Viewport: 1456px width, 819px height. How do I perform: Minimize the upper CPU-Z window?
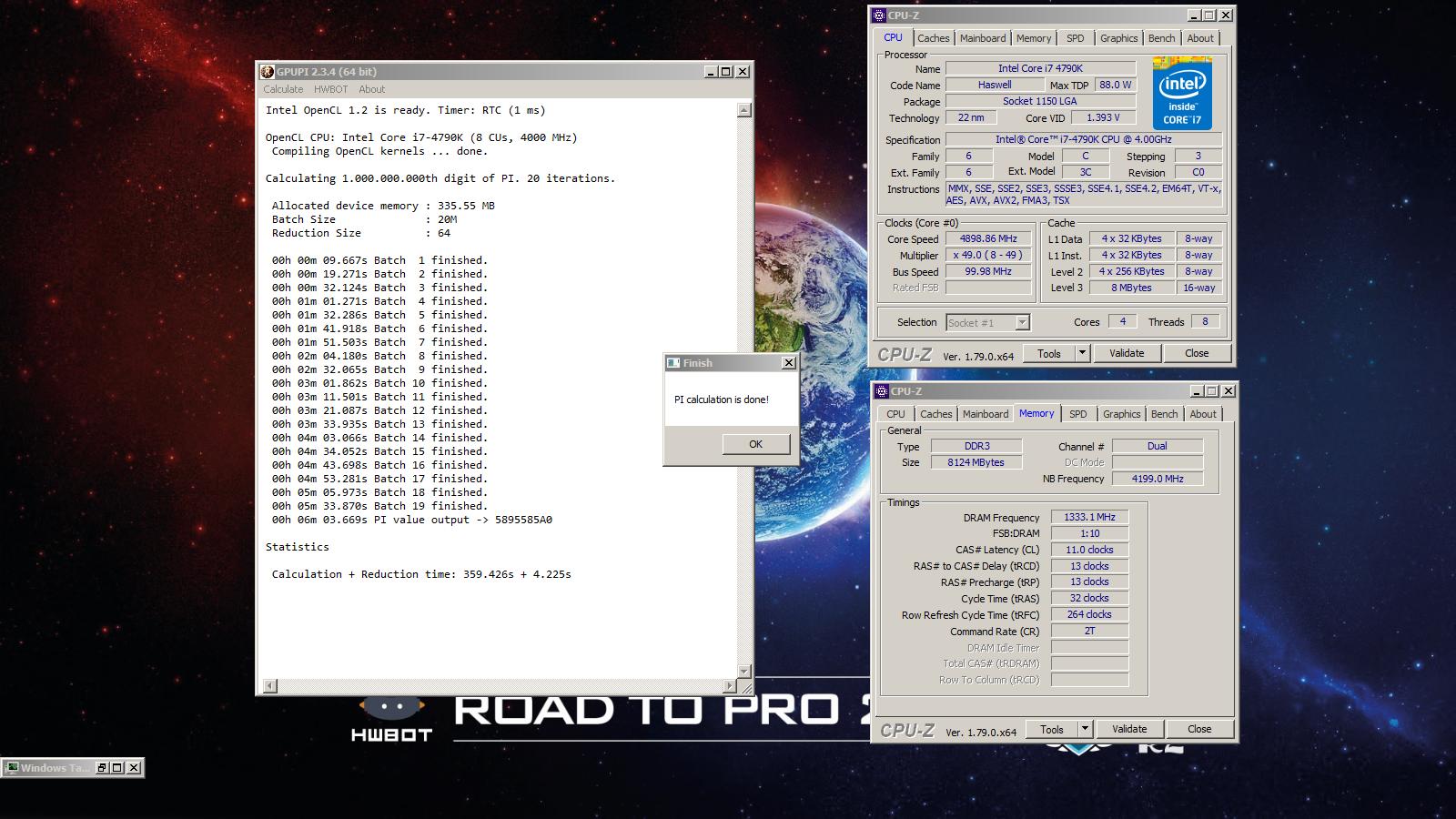pyautogui.click(x=1194, y=15)
